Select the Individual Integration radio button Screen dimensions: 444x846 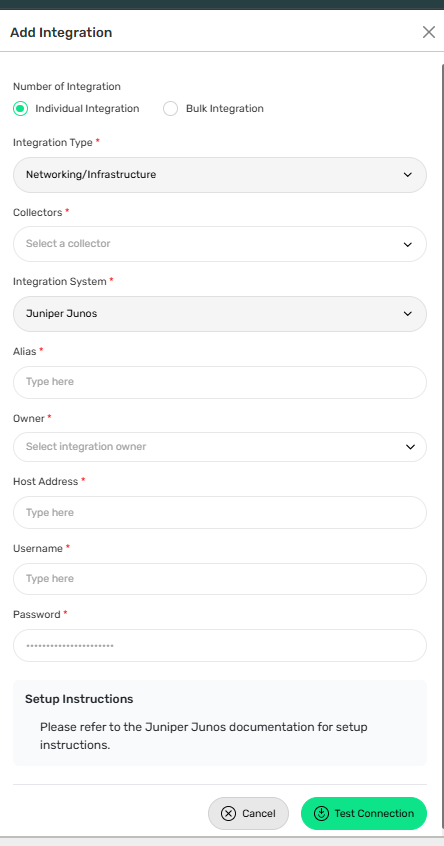[21, 108]
